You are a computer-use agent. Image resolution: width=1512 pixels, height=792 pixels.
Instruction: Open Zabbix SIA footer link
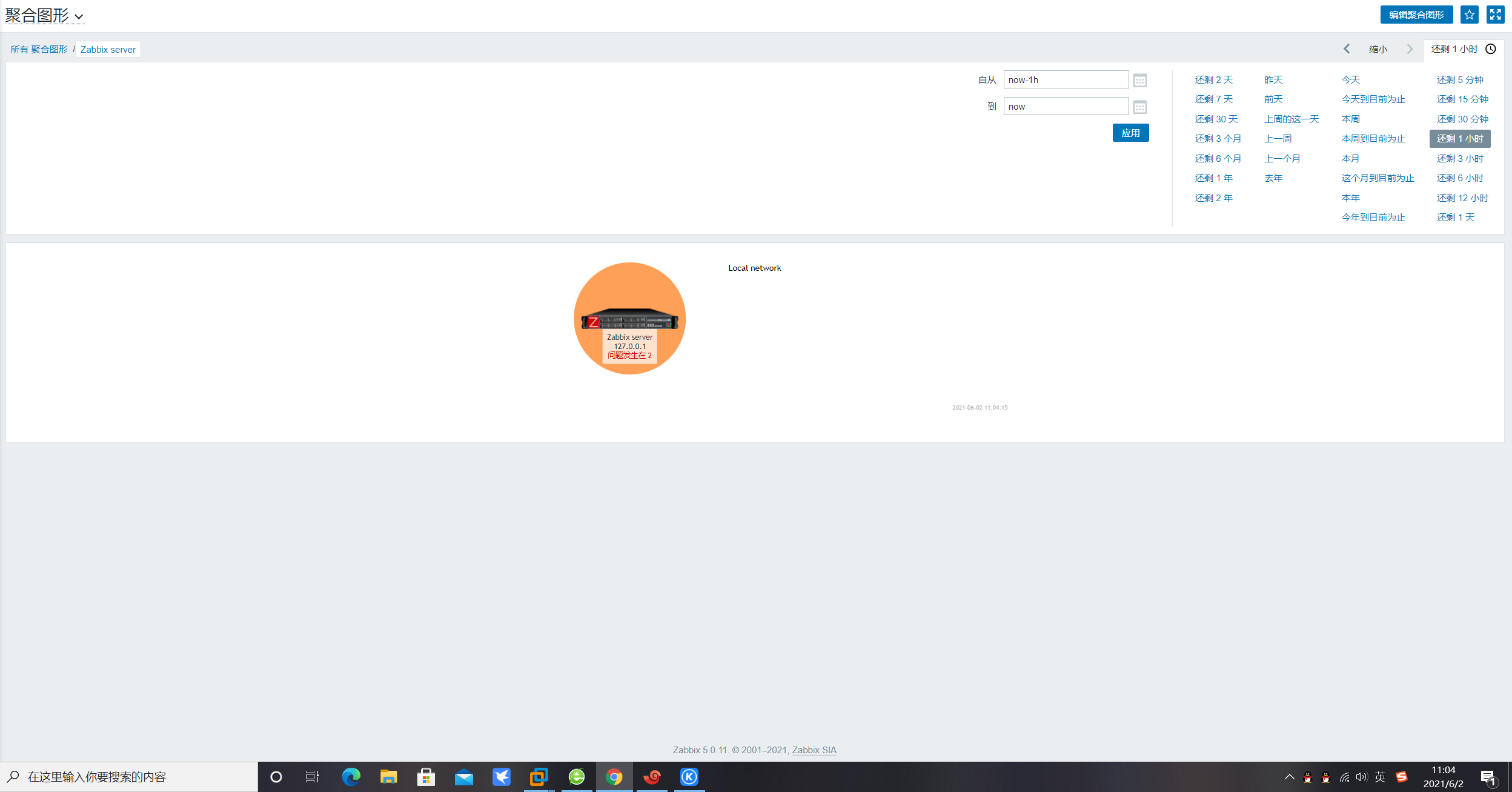point(814,750)
